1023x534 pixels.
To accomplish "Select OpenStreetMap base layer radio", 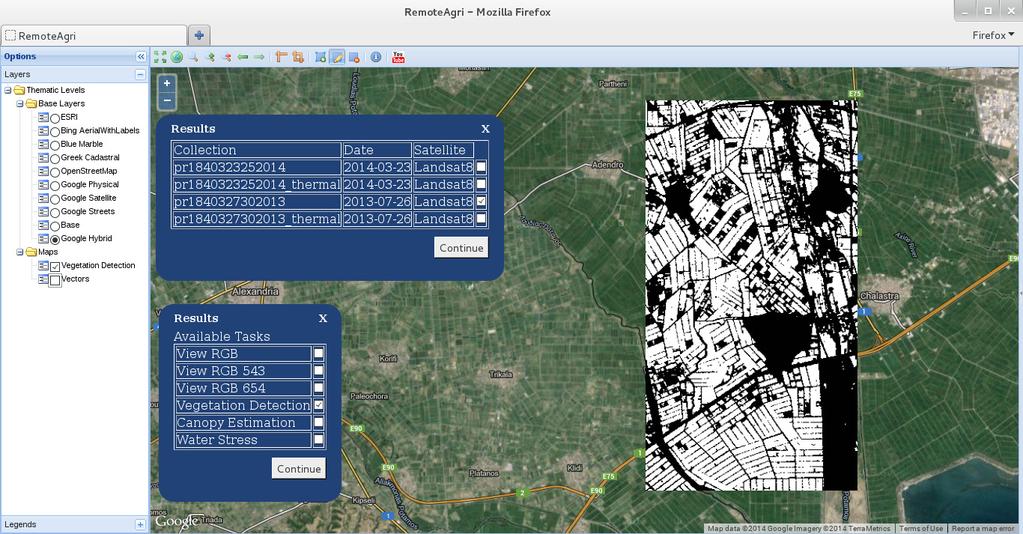I will coord(55,172).
